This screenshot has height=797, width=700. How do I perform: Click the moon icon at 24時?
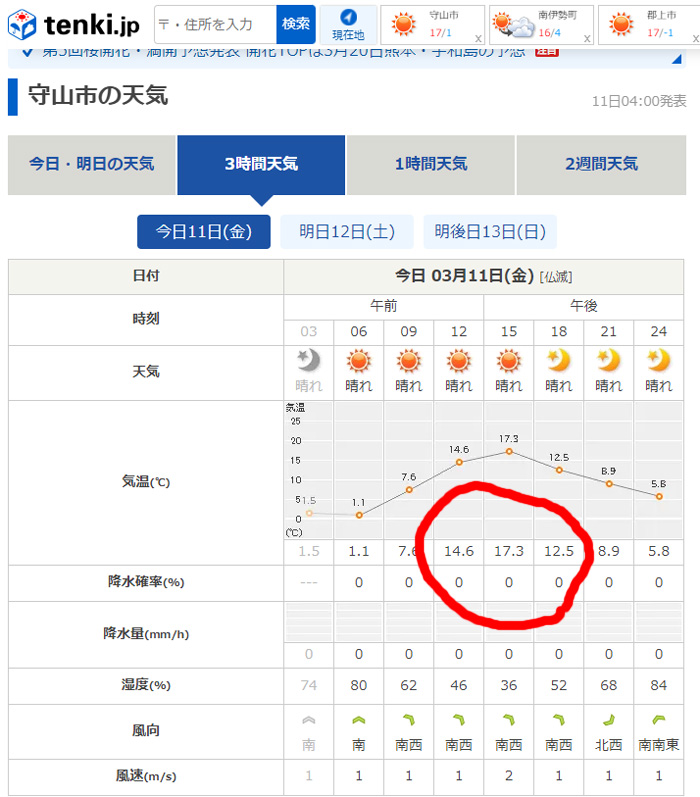(658, 361)
